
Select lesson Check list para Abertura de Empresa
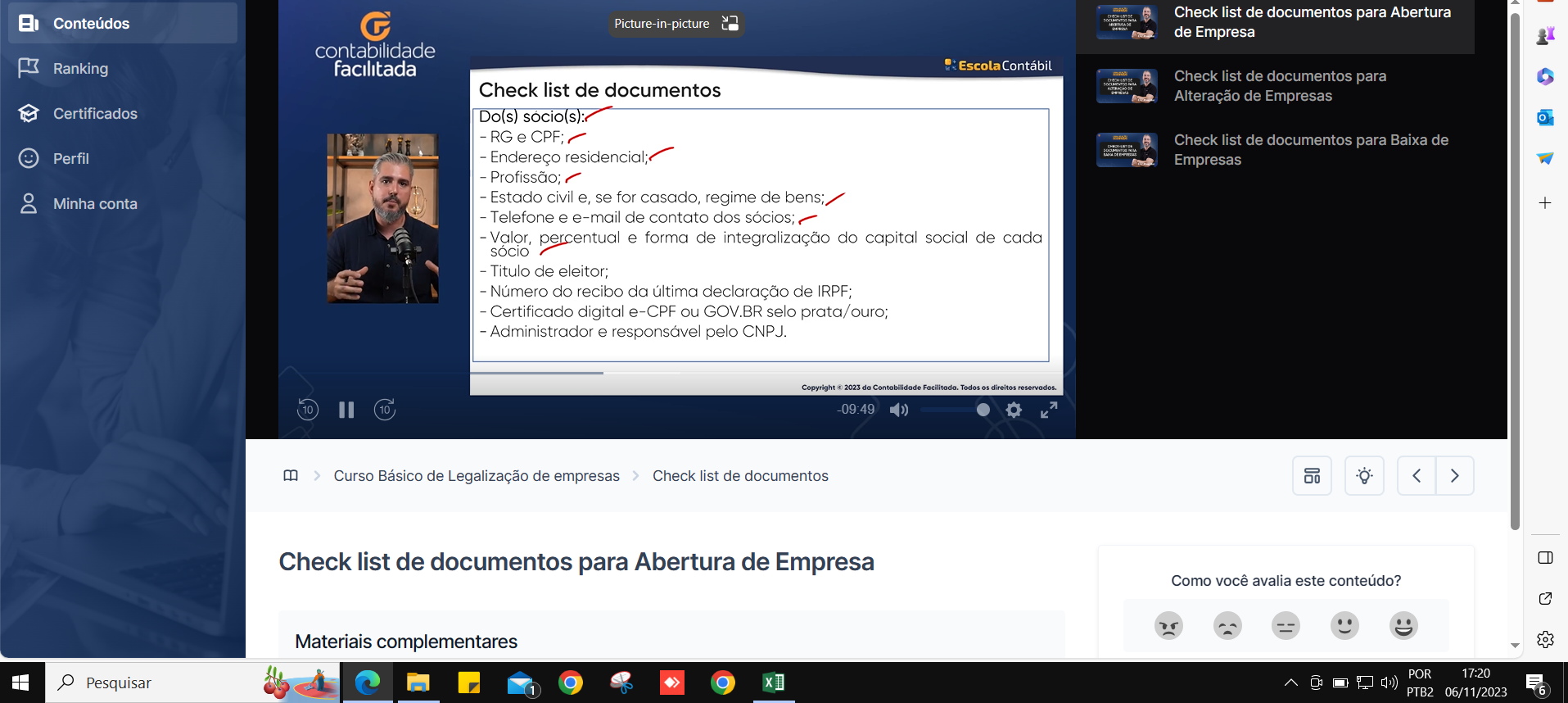click(x=1313, y=22)
